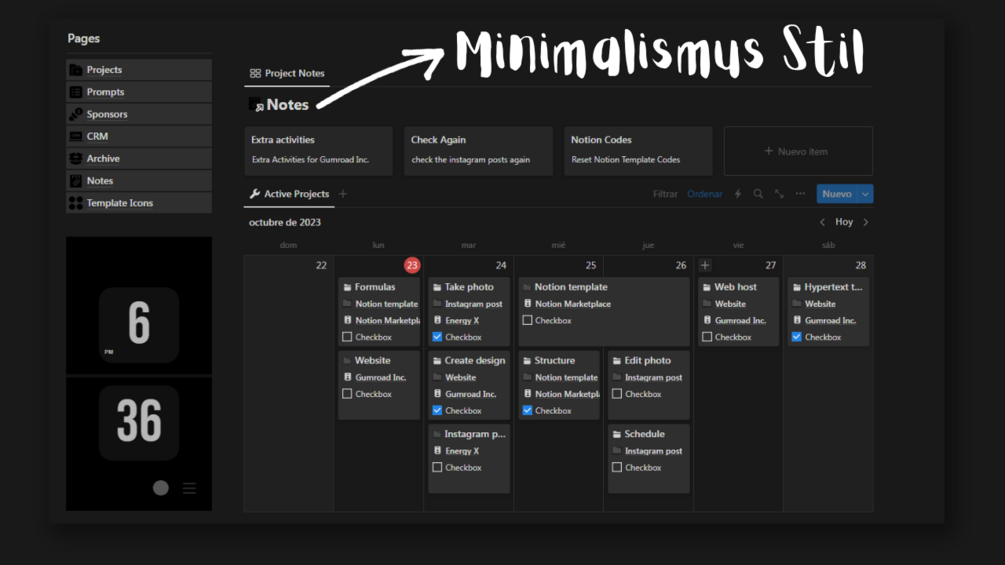Select the Active Projects tab
Image resolution: width=1005 pixels, height=565 pixels.
289,194
